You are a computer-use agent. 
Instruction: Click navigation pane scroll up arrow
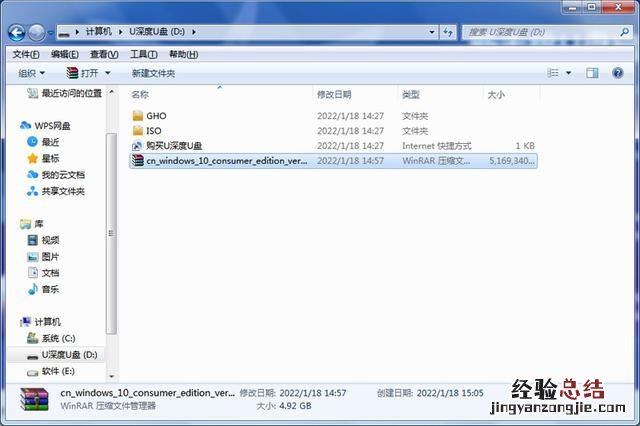[112, 92]
